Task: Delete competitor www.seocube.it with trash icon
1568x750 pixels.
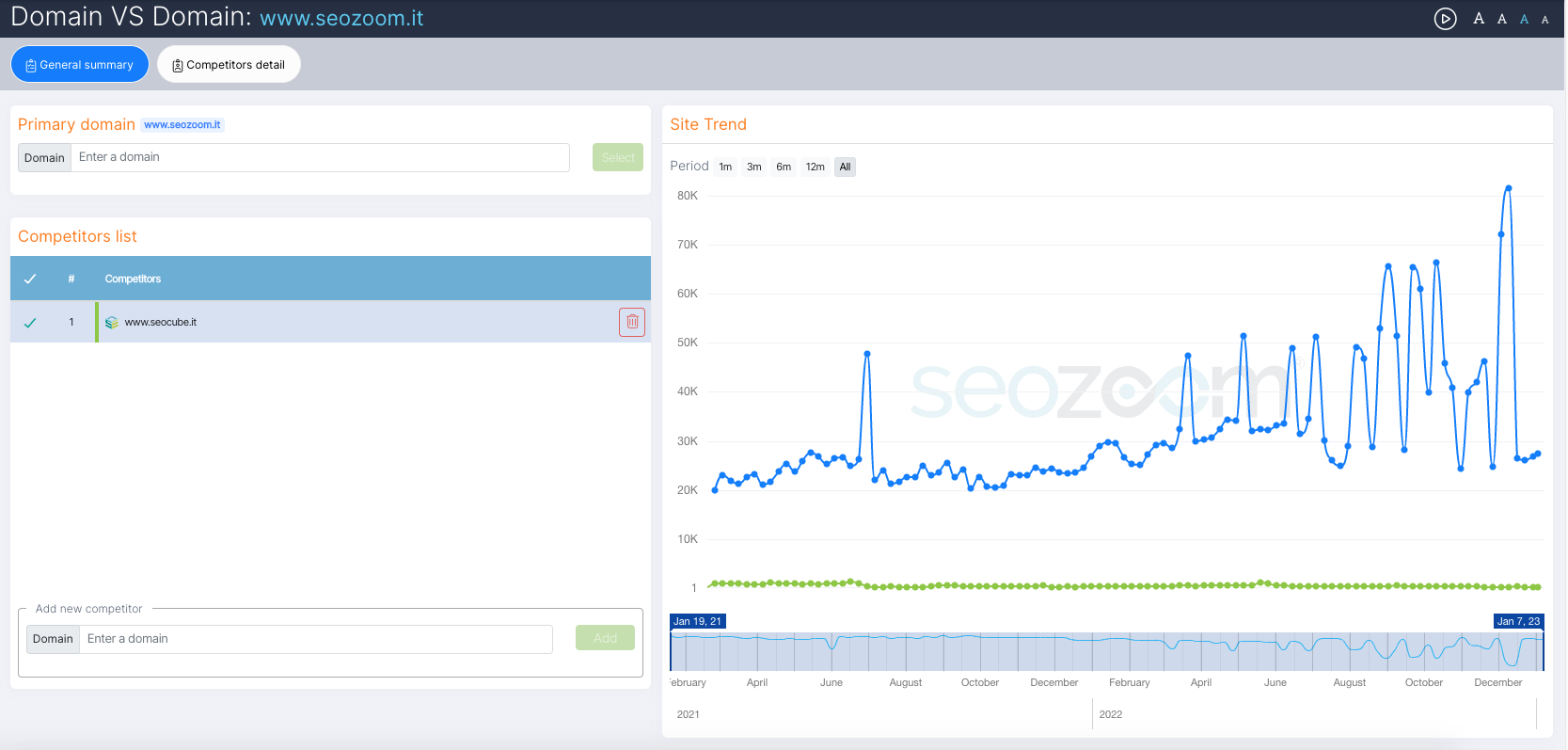Action: (x=632, y=322)
